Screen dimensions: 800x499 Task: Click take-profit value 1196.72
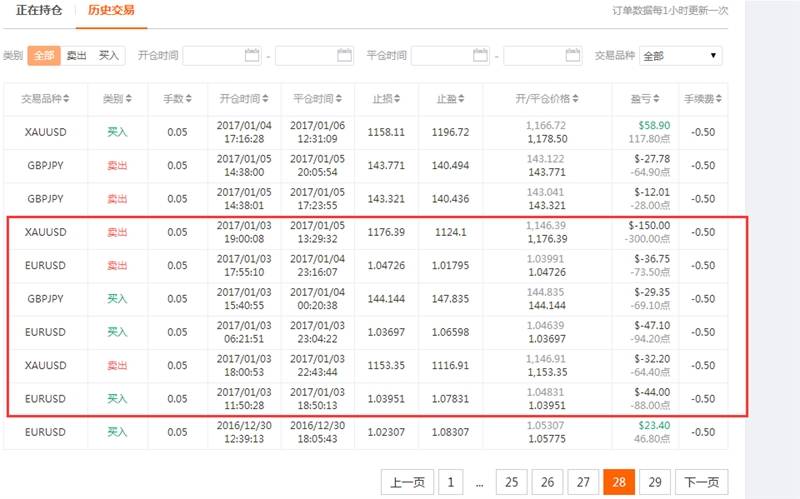click(x=451, y=132)
